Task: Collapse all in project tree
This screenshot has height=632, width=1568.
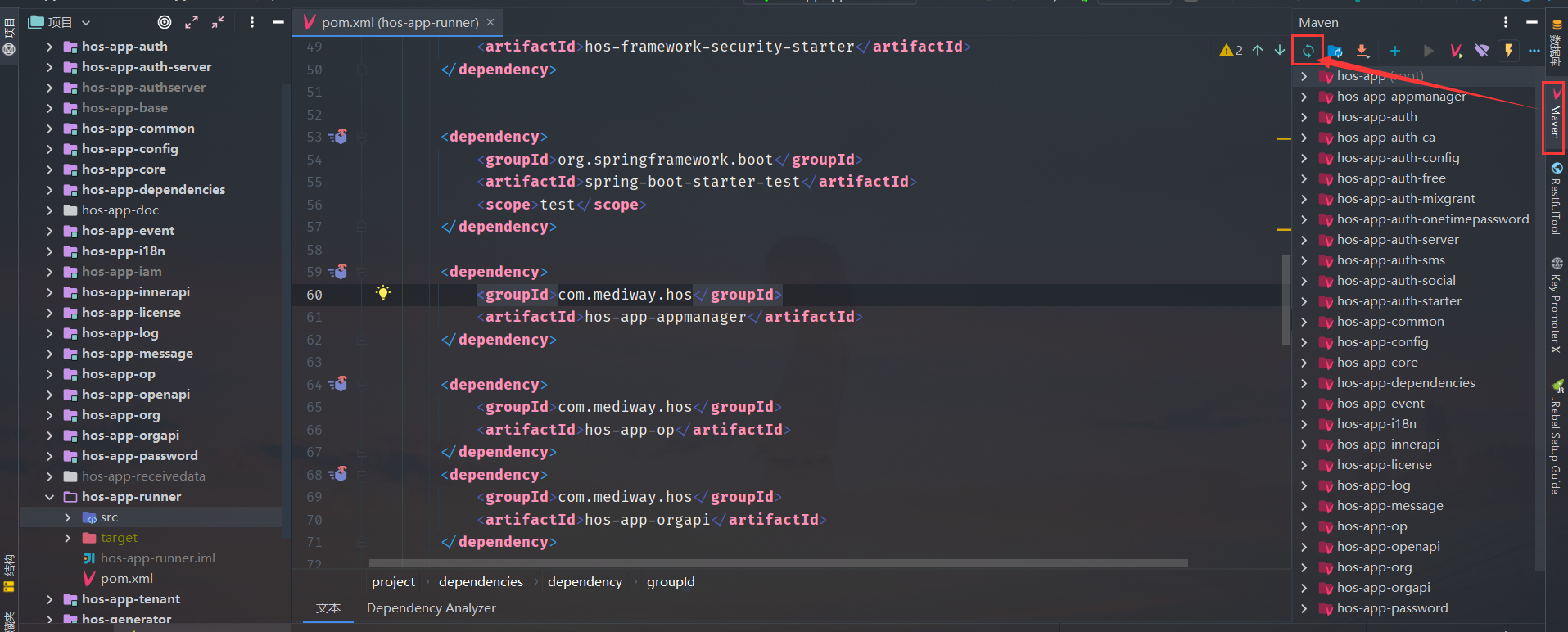Action: tap(218, 22)
